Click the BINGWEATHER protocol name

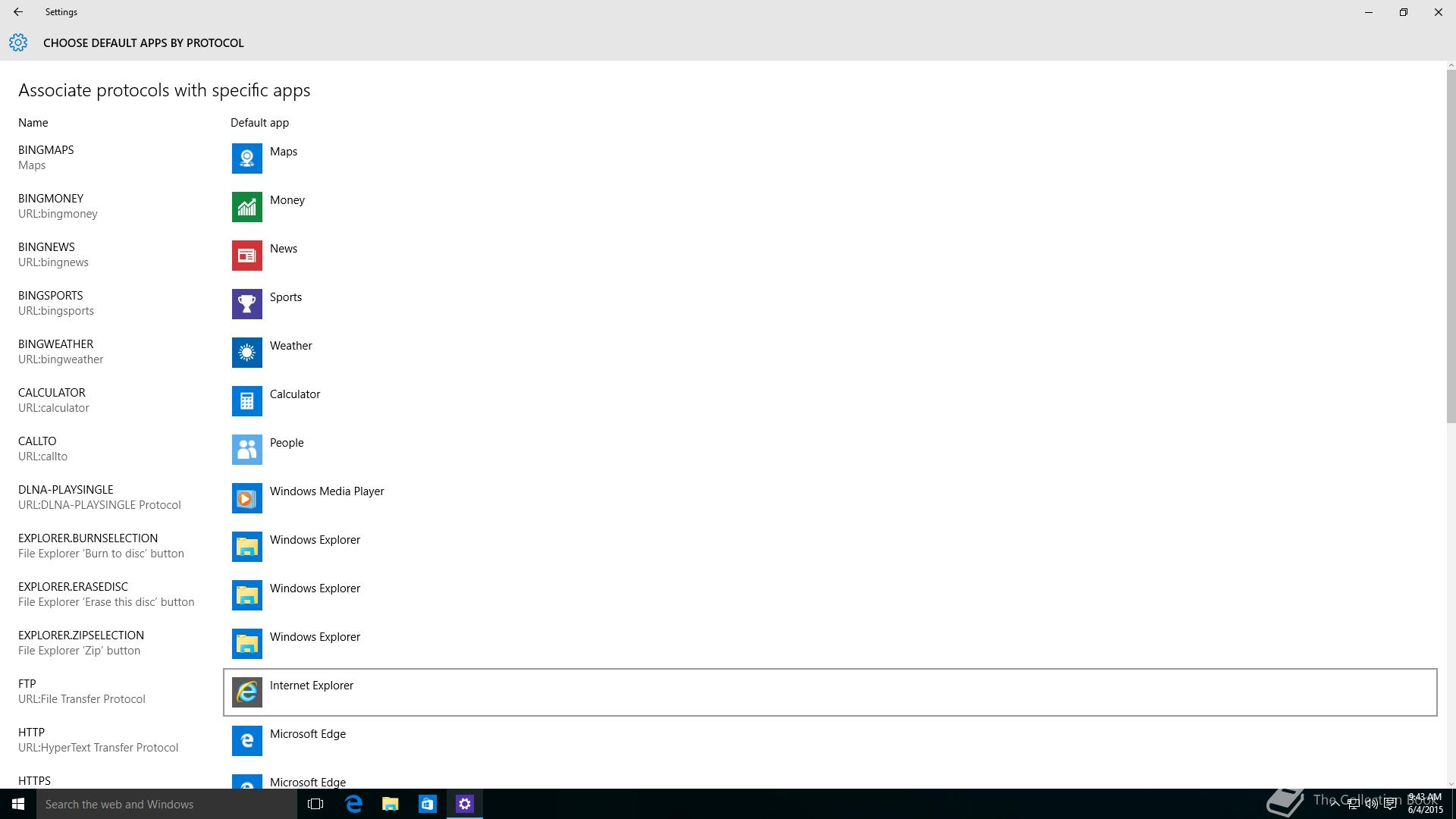tap(56, 344)
